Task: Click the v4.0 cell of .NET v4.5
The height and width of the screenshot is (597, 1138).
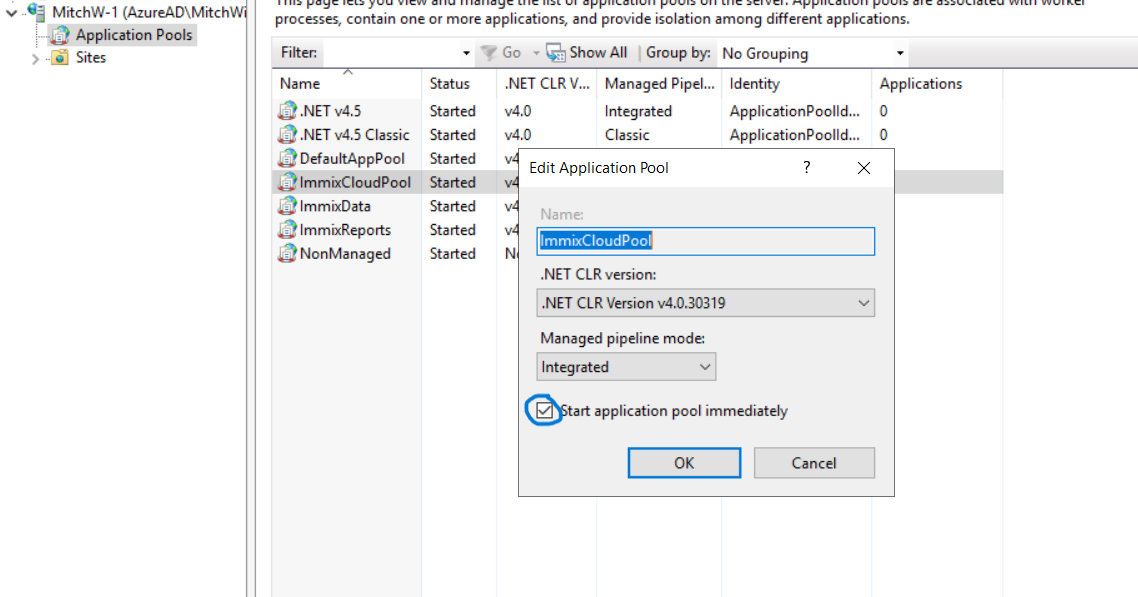Action: click(x=517, y=111)
